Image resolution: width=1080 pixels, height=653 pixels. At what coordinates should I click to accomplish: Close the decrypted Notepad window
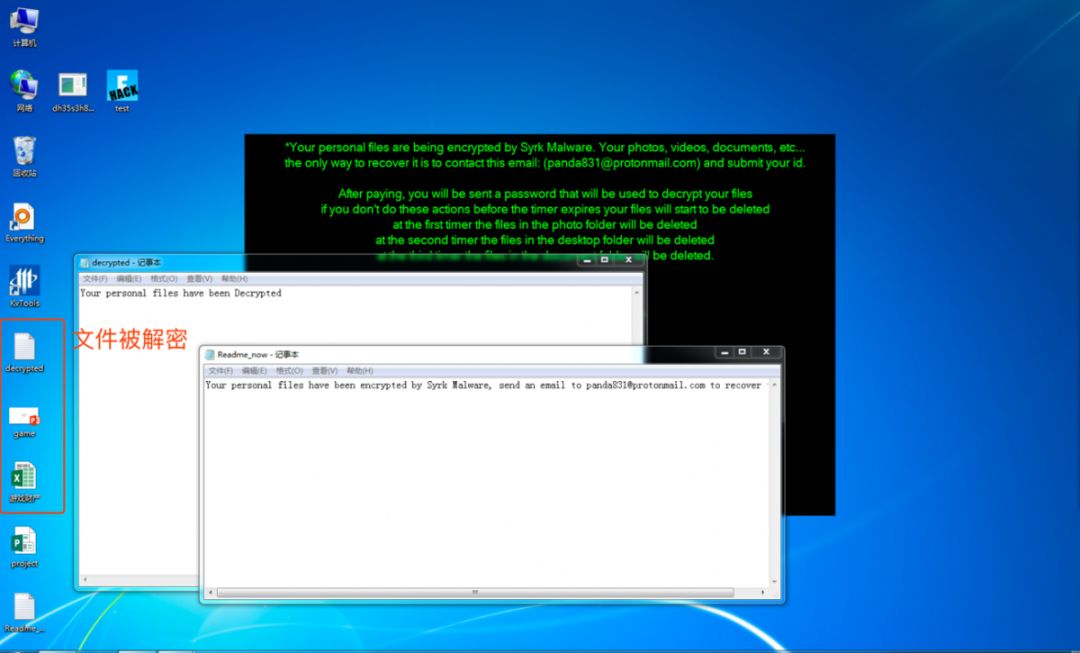tap(628, 260)
